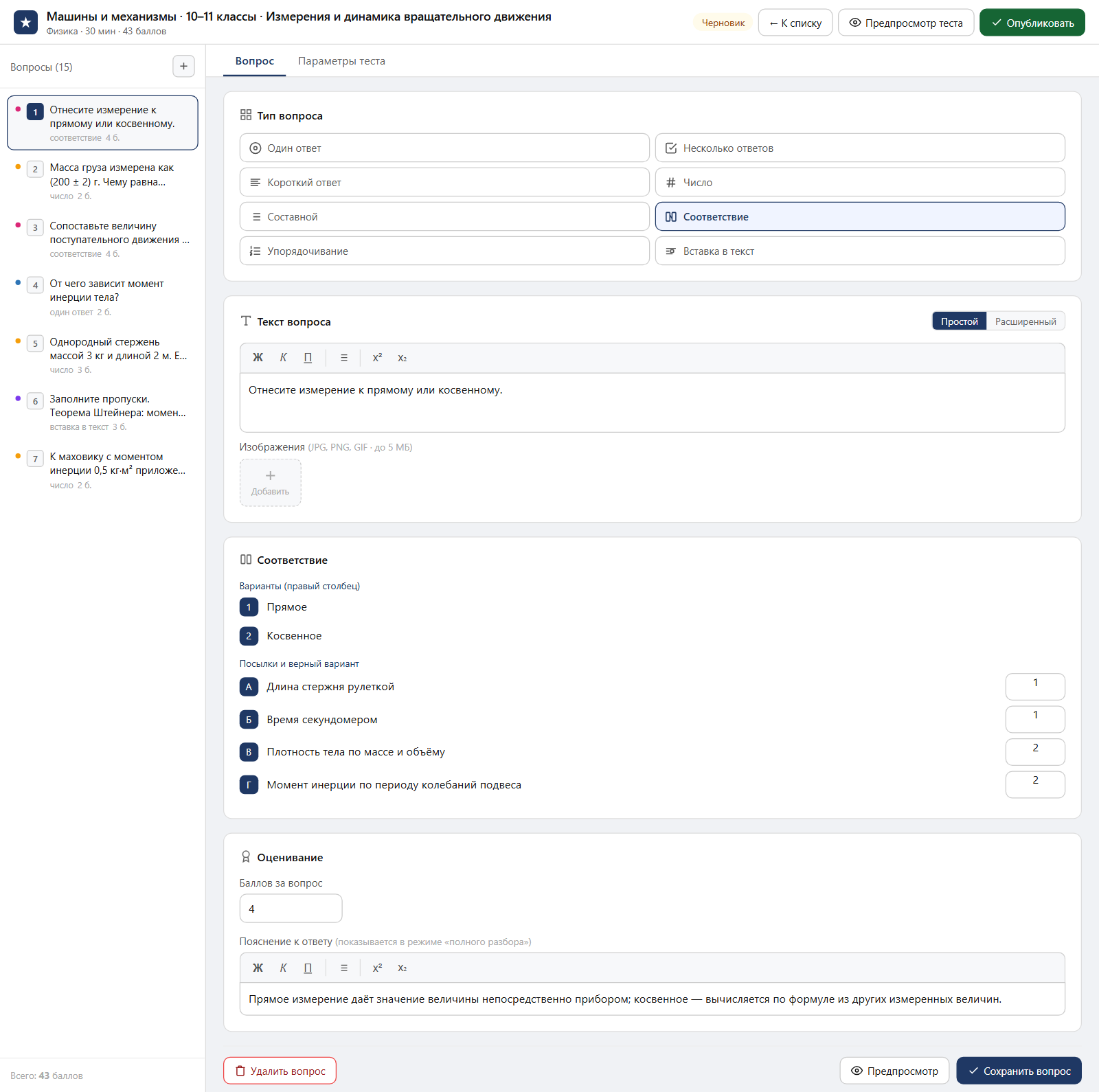Viewport: 1099px width, 1092px height.
Task: Choose the Число question type
Action: click(860, 182)
